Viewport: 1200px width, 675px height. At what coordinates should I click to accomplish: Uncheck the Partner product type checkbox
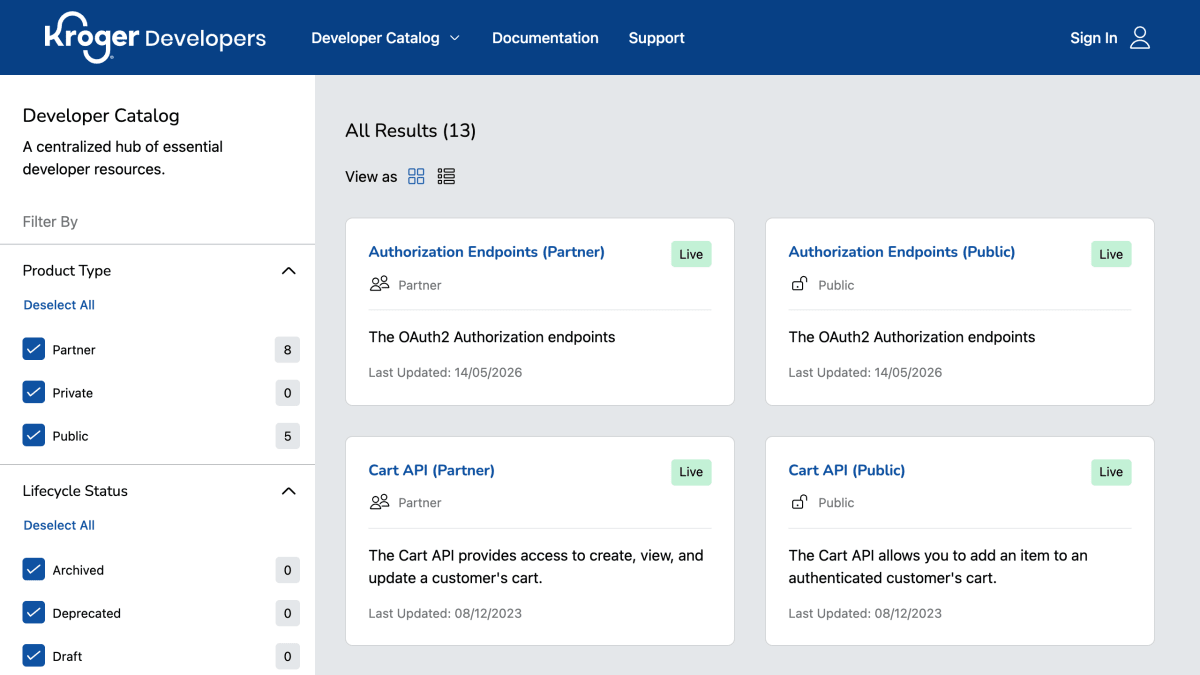pos(34,349)
